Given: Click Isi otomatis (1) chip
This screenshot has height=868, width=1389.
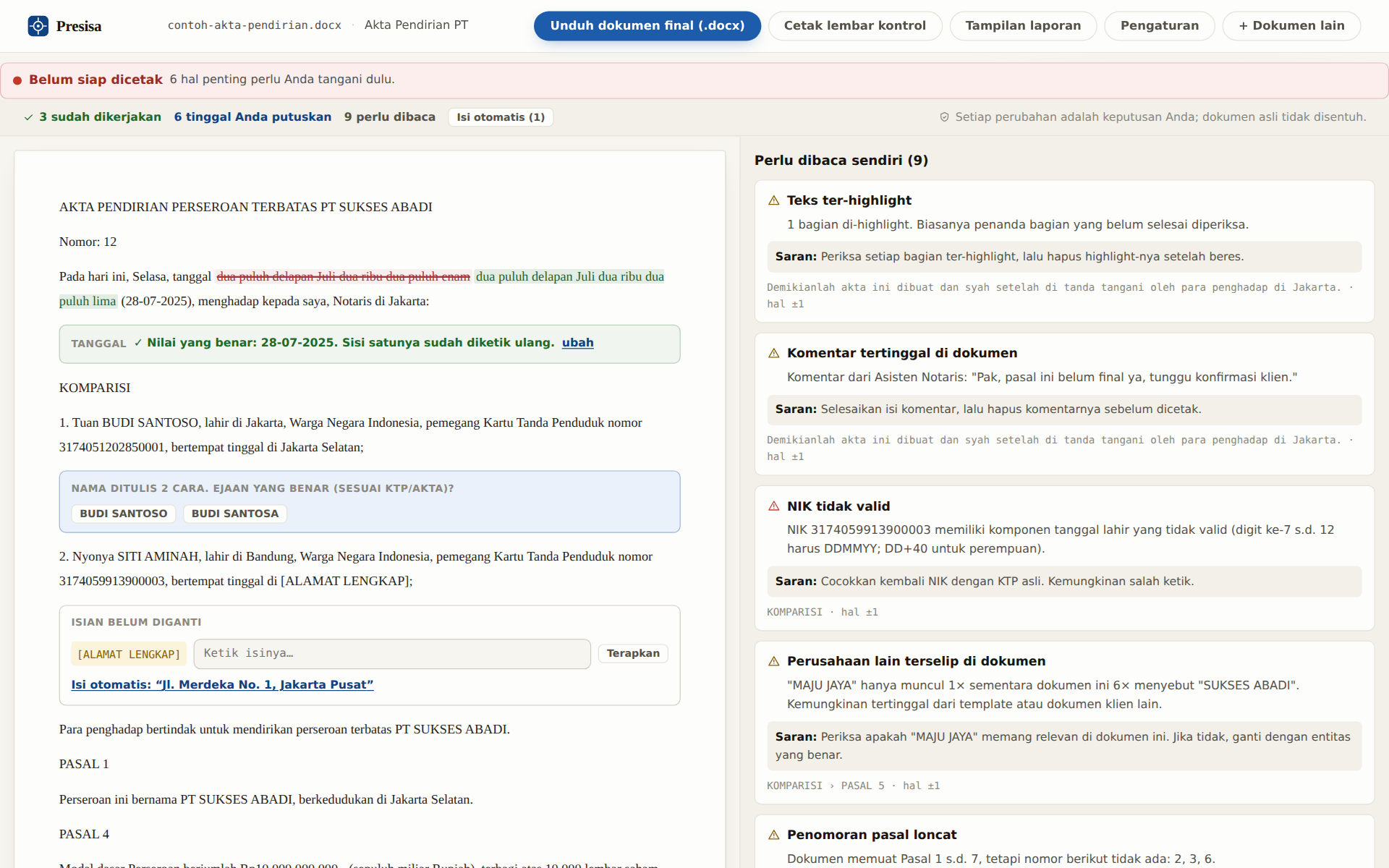Looking at the screenshot, I should pos(501,117).
